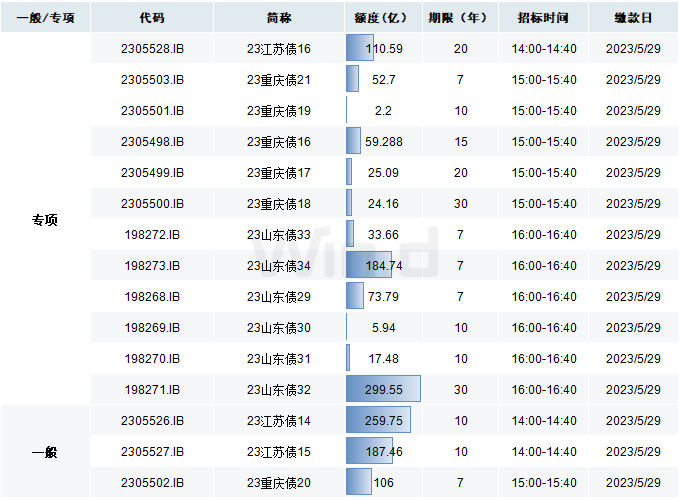Click the 59.288 amount cell

click(x=383, y=142)
